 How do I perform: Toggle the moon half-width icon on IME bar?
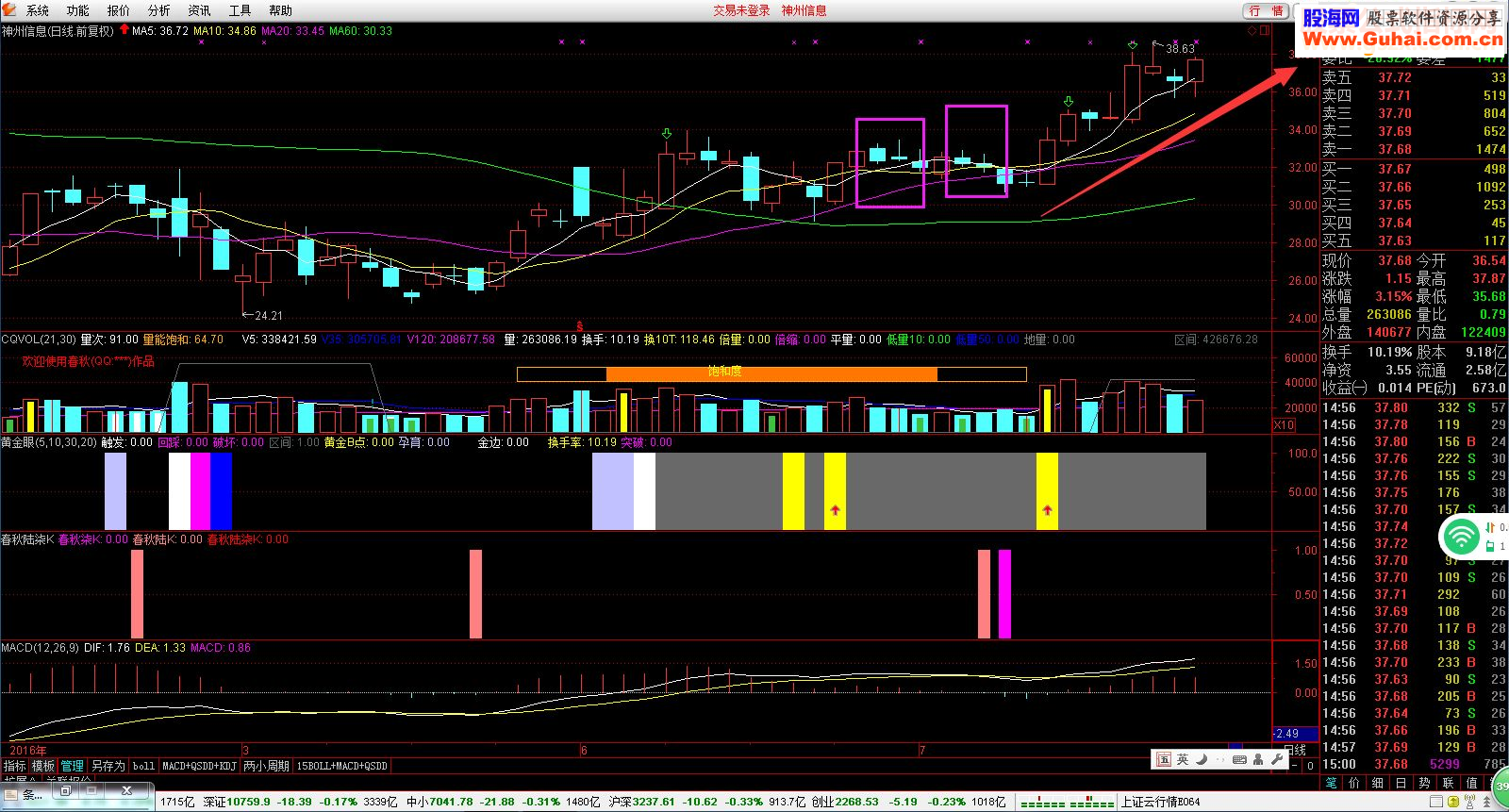(x=1202, y=759)
